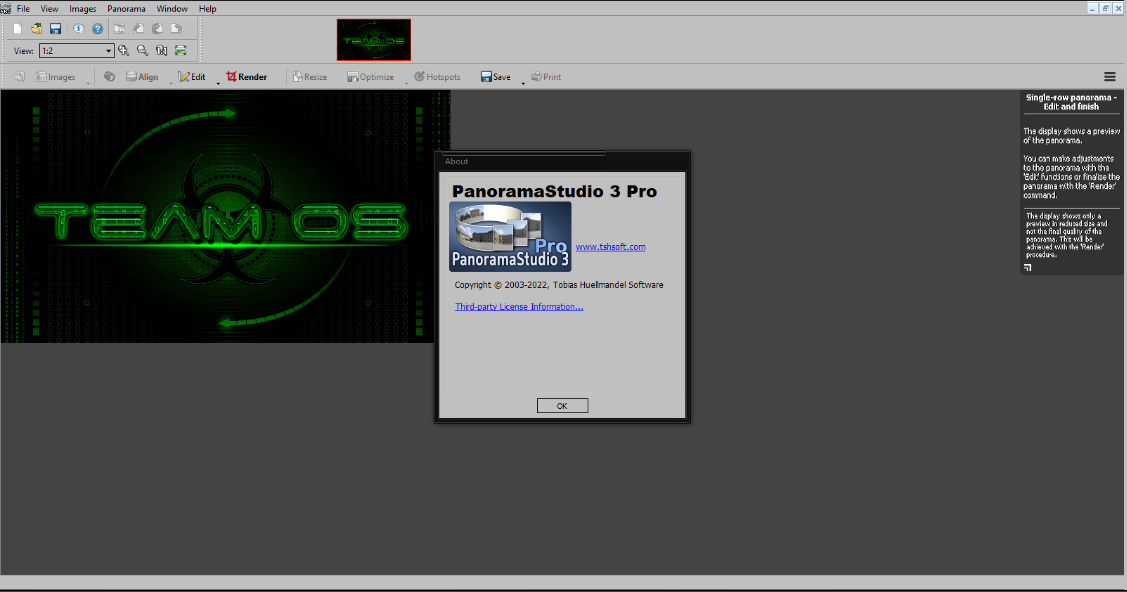Open a project with the folder icon
Viewport: 1127px width, 592px height.
[x=36, y=29]
